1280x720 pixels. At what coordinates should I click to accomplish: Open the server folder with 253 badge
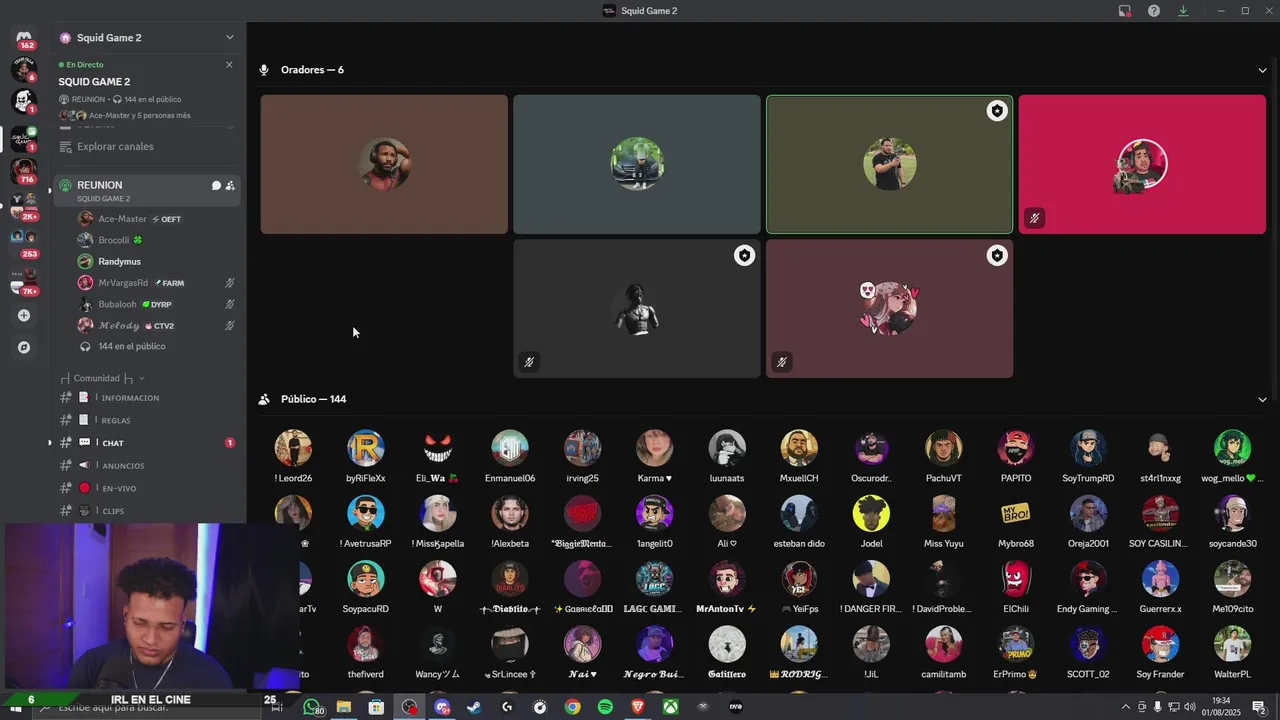pyautogui.click(x=24, y=242)
